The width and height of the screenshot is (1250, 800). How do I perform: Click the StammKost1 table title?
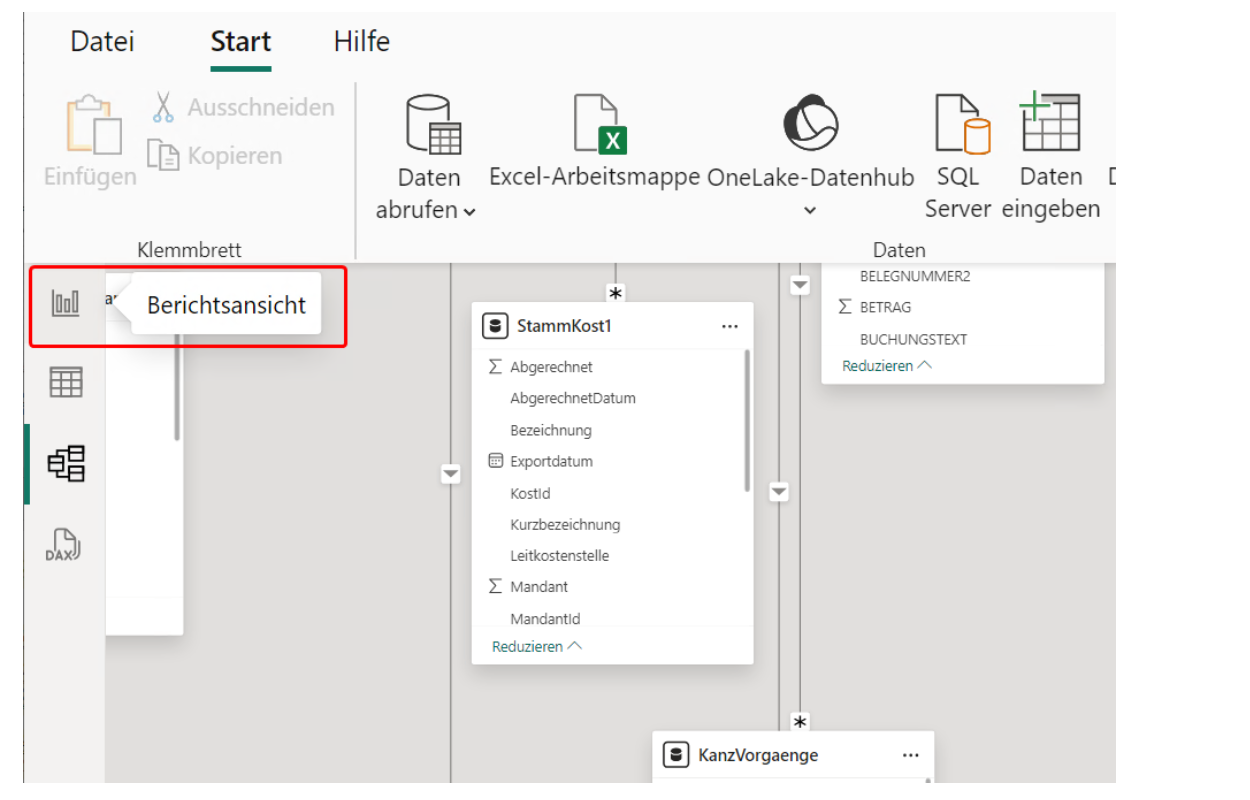(x=564, y=327)
